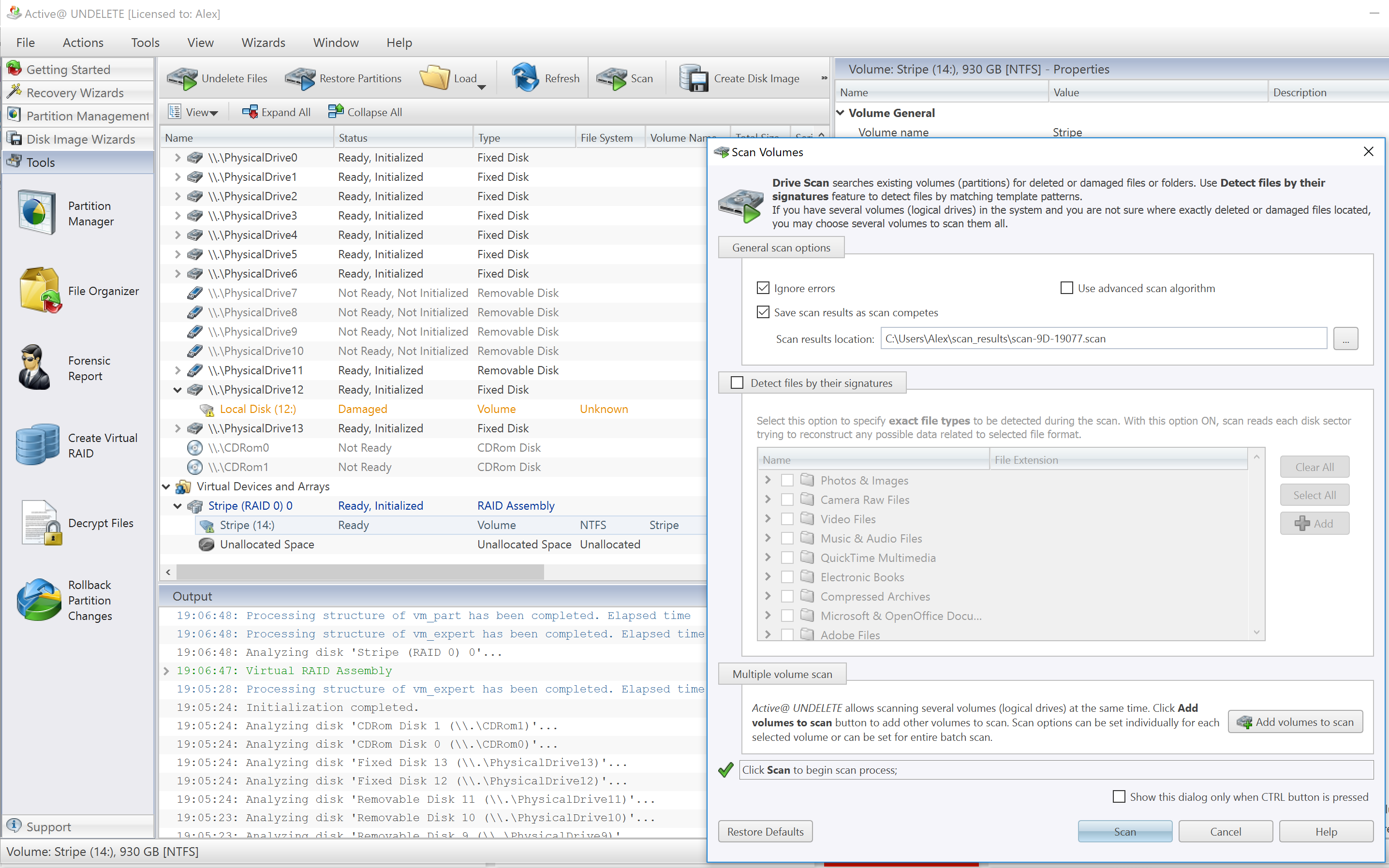Enable Detect files by their signatures
Image resolution: width=1389 pixels, height=868 pixels.
tap(737, 383)
